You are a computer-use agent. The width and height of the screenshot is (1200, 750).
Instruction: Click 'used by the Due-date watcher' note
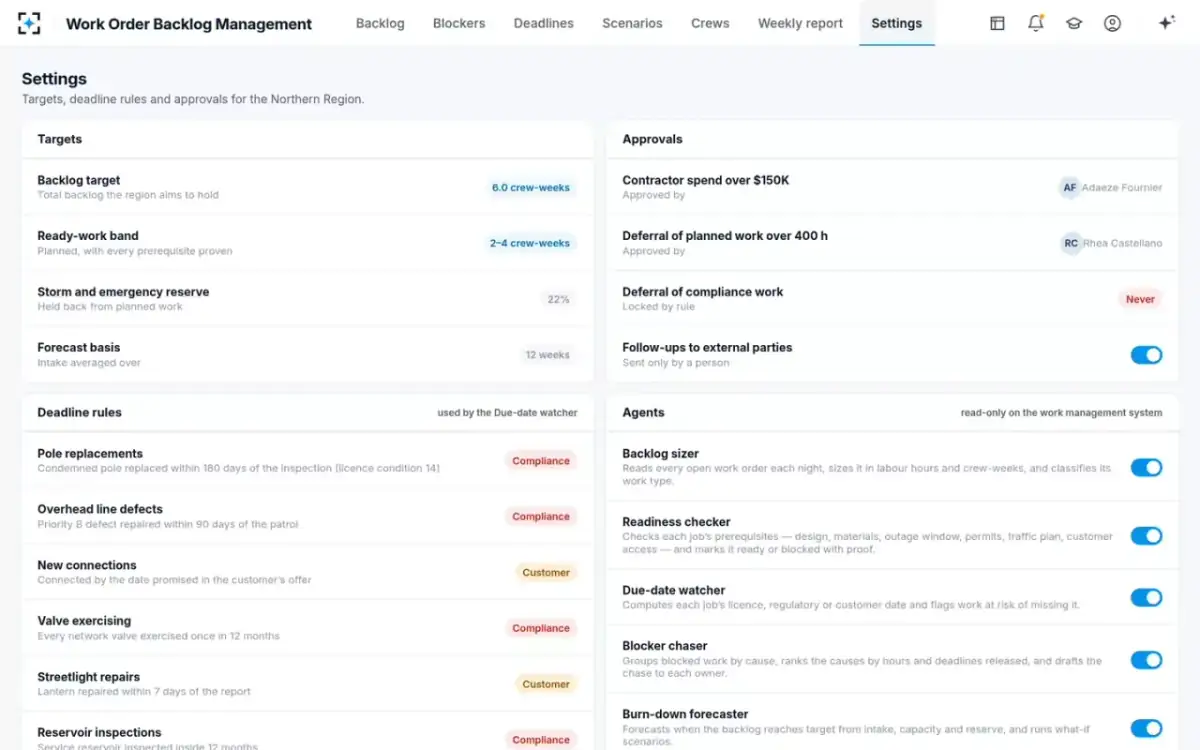508,413
